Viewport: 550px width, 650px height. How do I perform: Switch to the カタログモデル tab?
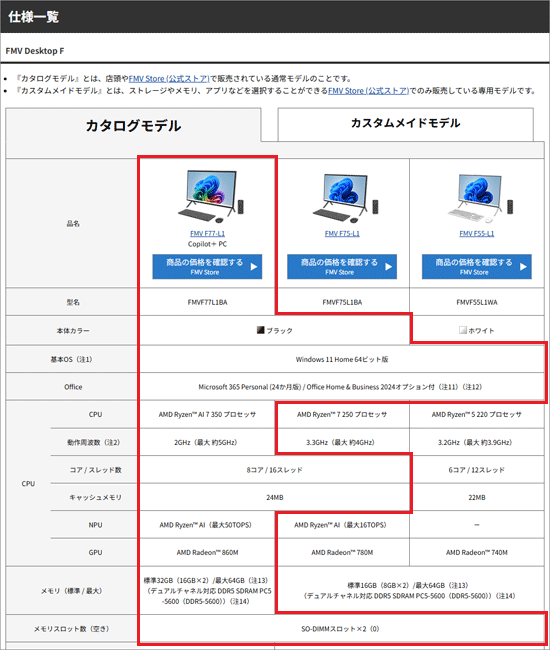point(133,125)
